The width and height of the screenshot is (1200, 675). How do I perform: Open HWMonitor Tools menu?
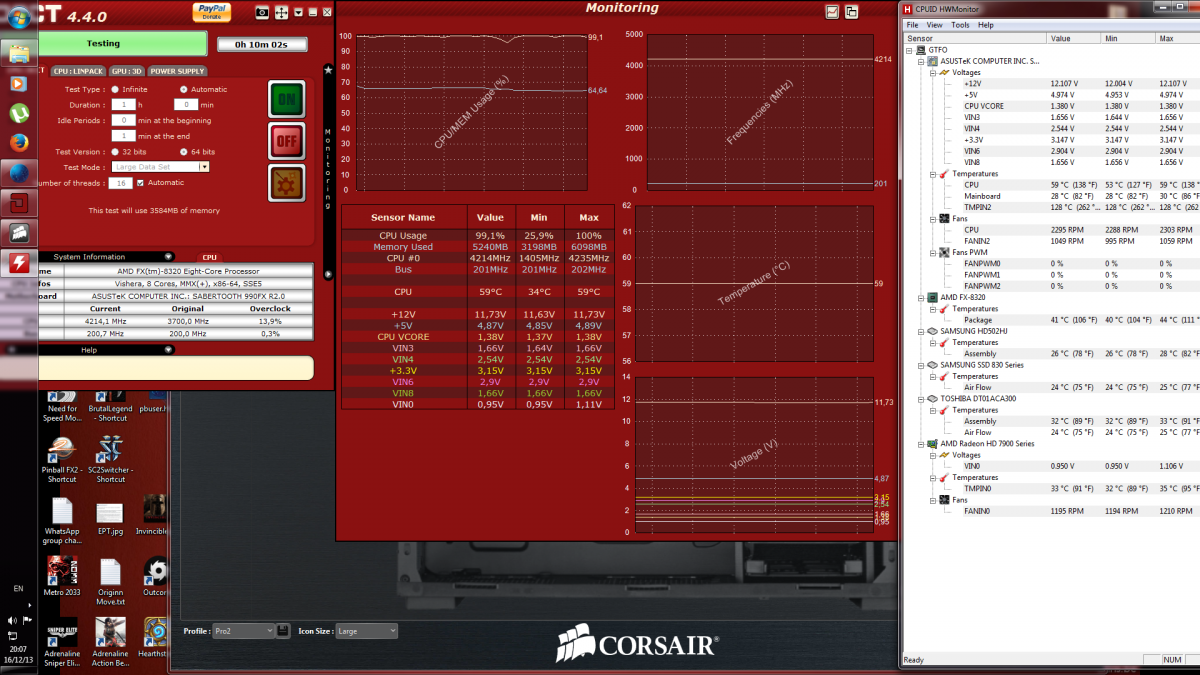(960, 25)
